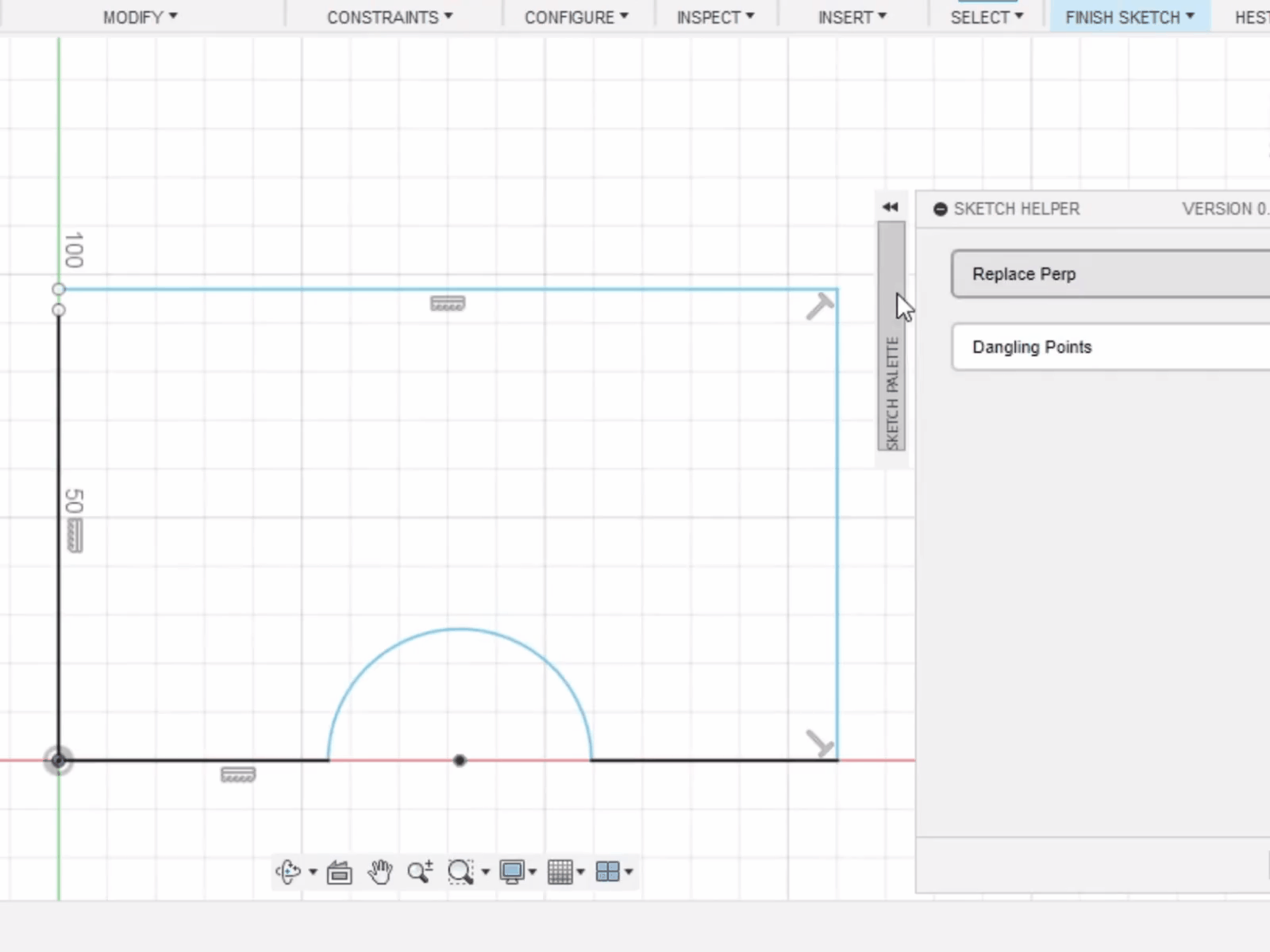Select the arc center point
Screen dimensions: 1270x952
pyautogui.click(x=460, y=761)
